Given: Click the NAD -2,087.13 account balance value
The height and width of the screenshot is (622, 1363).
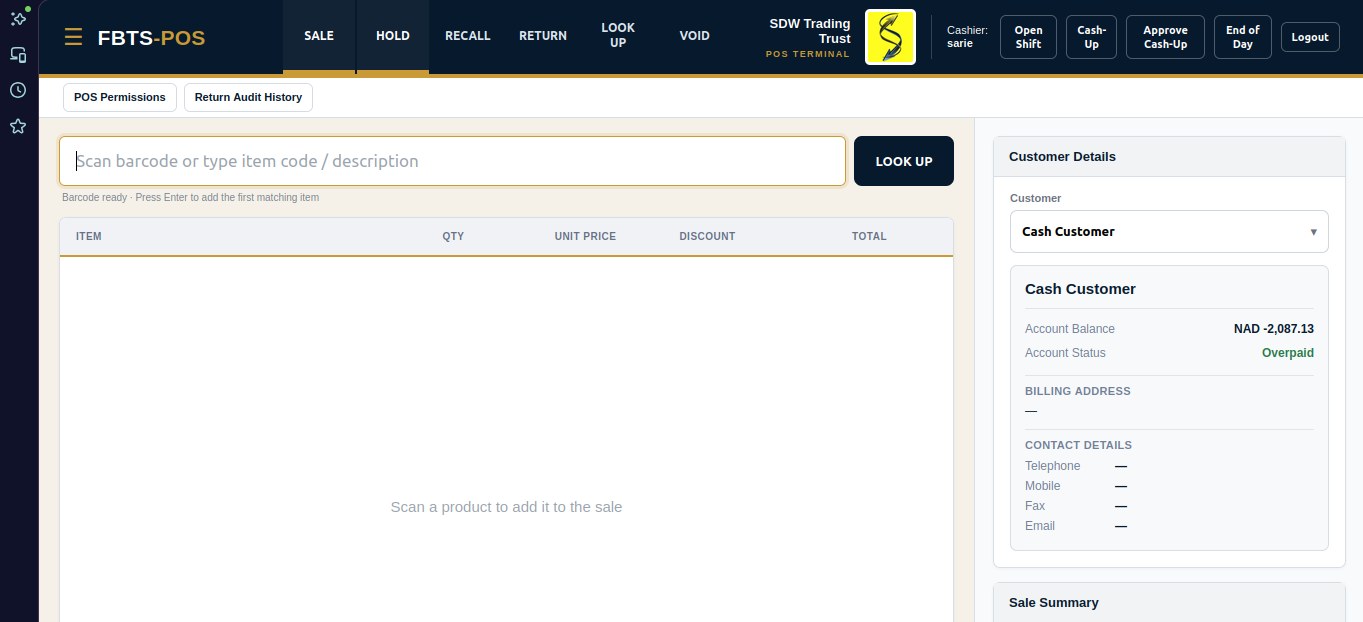Looking at the screenshot, I should point(1274,329).
